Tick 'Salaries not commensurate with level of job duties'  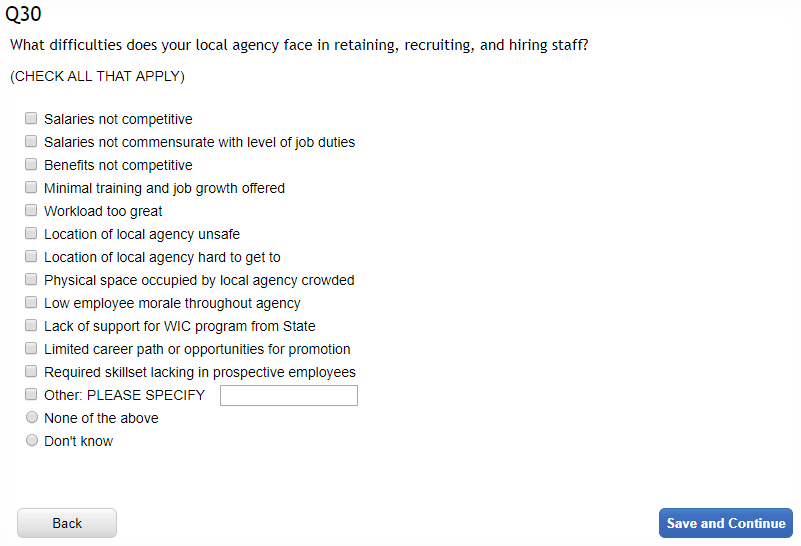coord(31,141)
